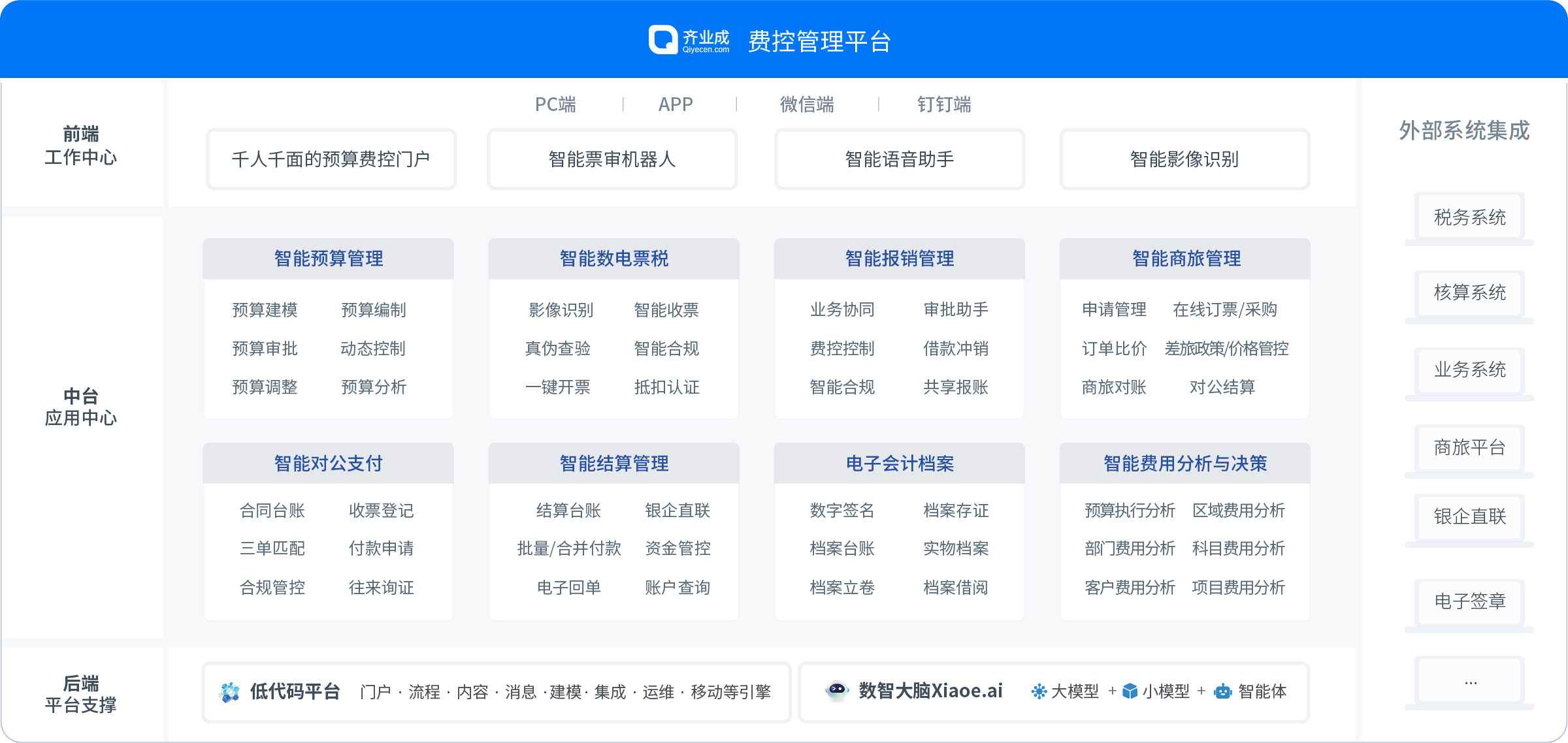1568x743 pixels.
Task: Open 税务系统 under 外部系统集成
Action: click(1467, 216)
